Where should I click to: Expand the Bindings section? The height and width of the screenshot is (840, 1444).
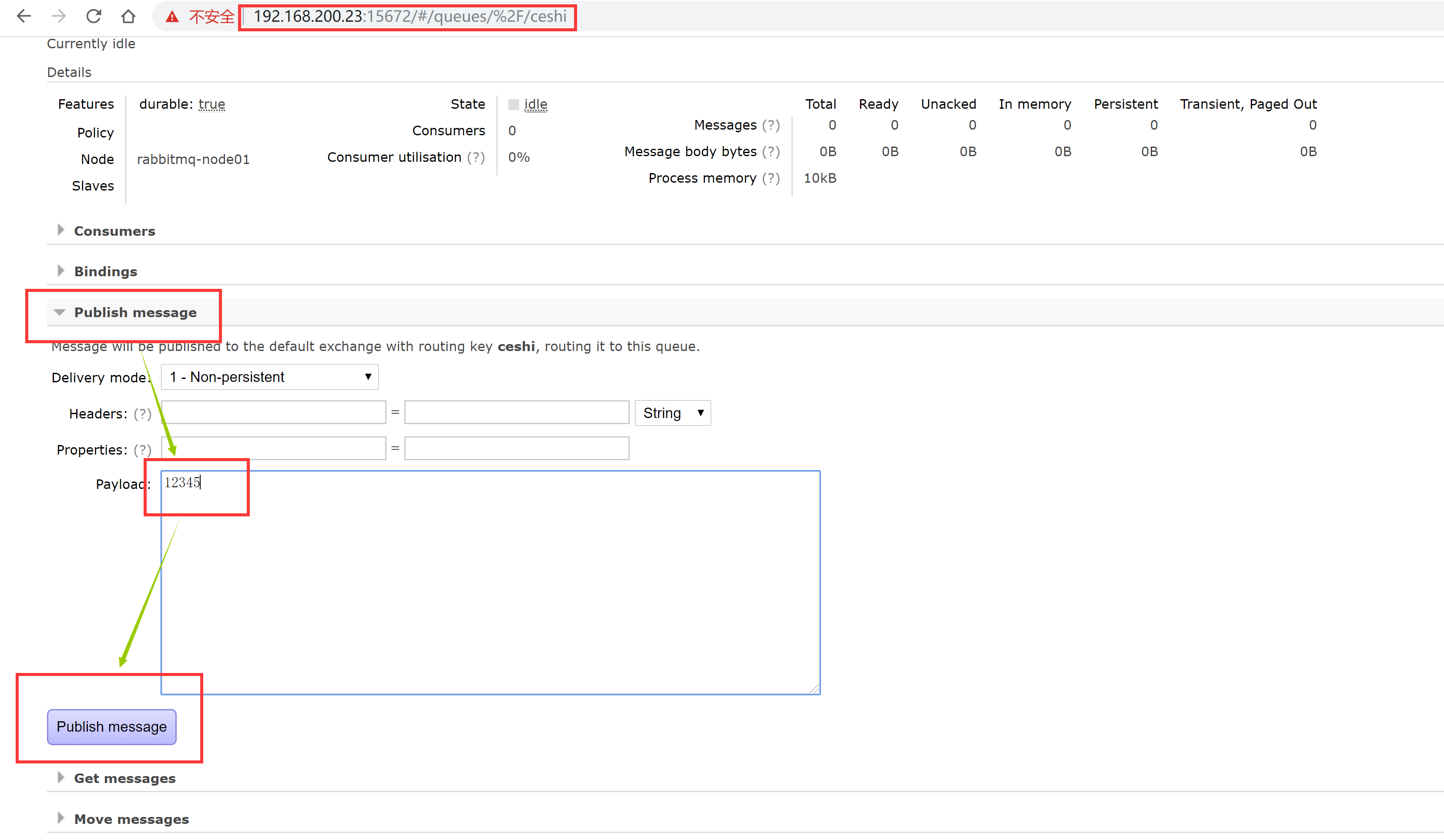tap(105, 271)
